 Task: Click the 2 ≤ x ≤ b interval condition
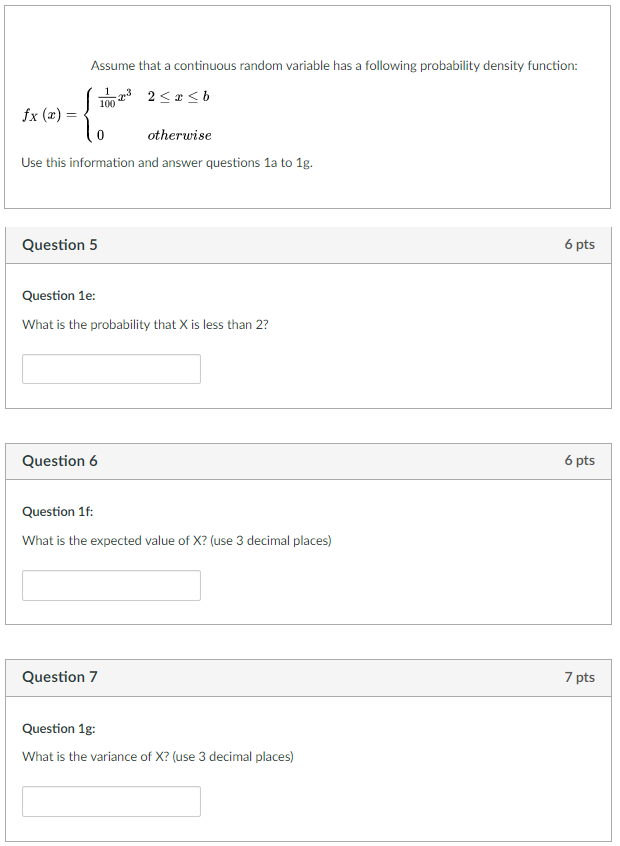click(179, 97)
